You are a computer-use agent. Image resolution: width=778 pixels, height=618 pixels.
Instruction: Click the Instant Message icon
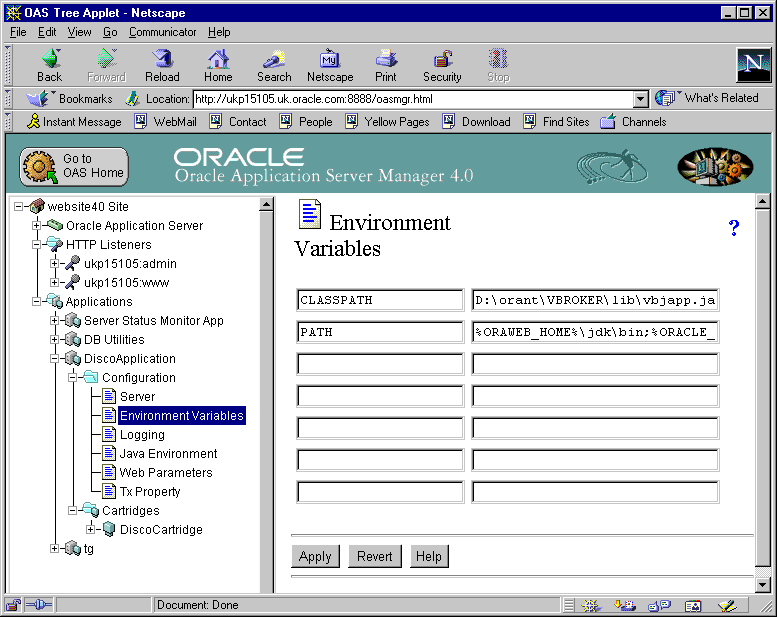33,122
